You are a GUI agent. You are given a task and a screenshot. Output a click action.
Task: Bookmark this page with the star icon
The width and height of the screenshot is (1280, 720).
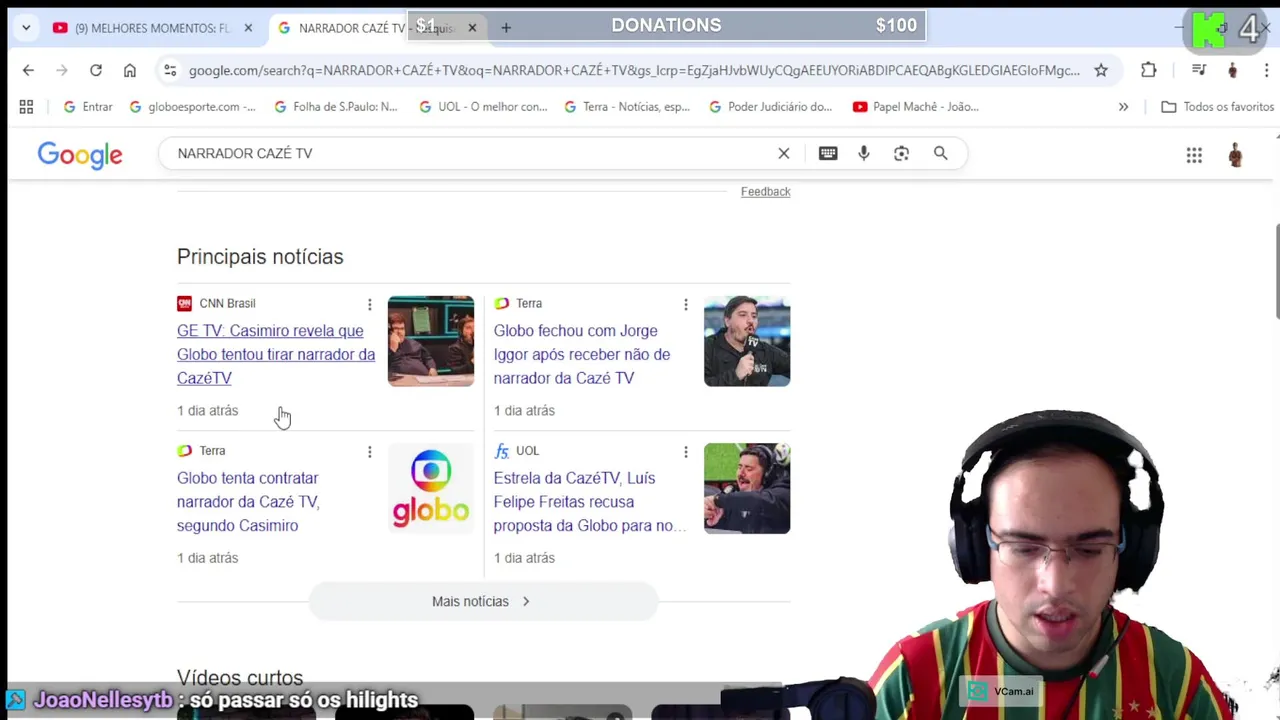click(x=1101, y=70)
